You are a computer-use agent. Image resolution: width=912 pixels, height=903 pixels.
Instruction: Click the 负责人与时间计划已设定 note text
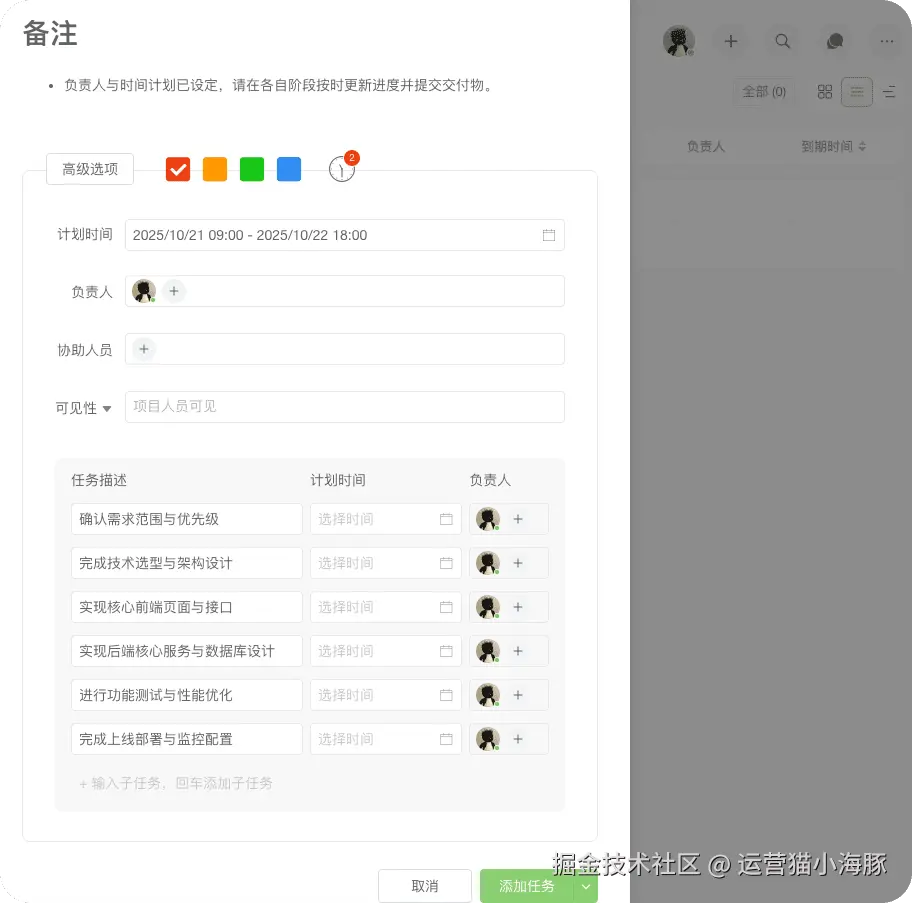[x=278, y=85]
